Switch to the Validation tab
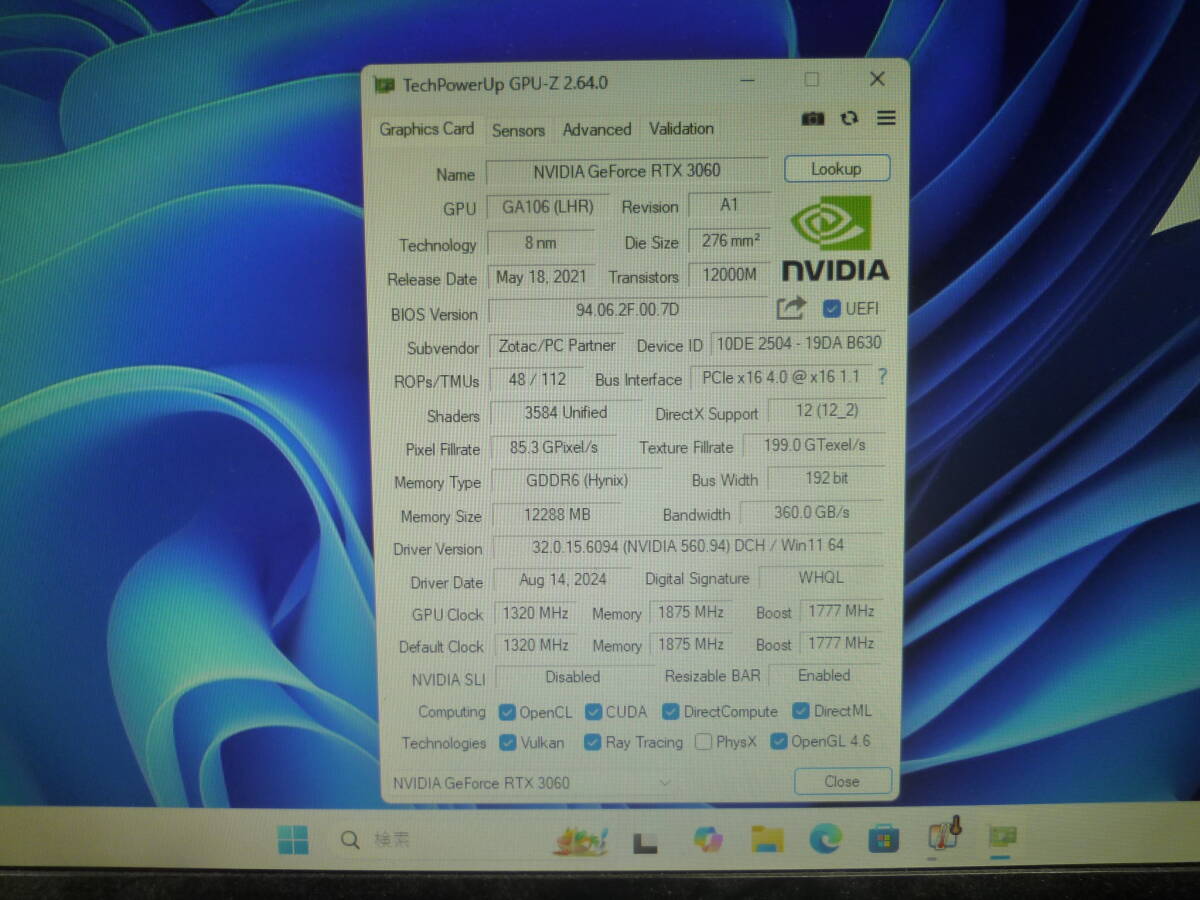The image size is (1200, 900). [x=681, y=128]
